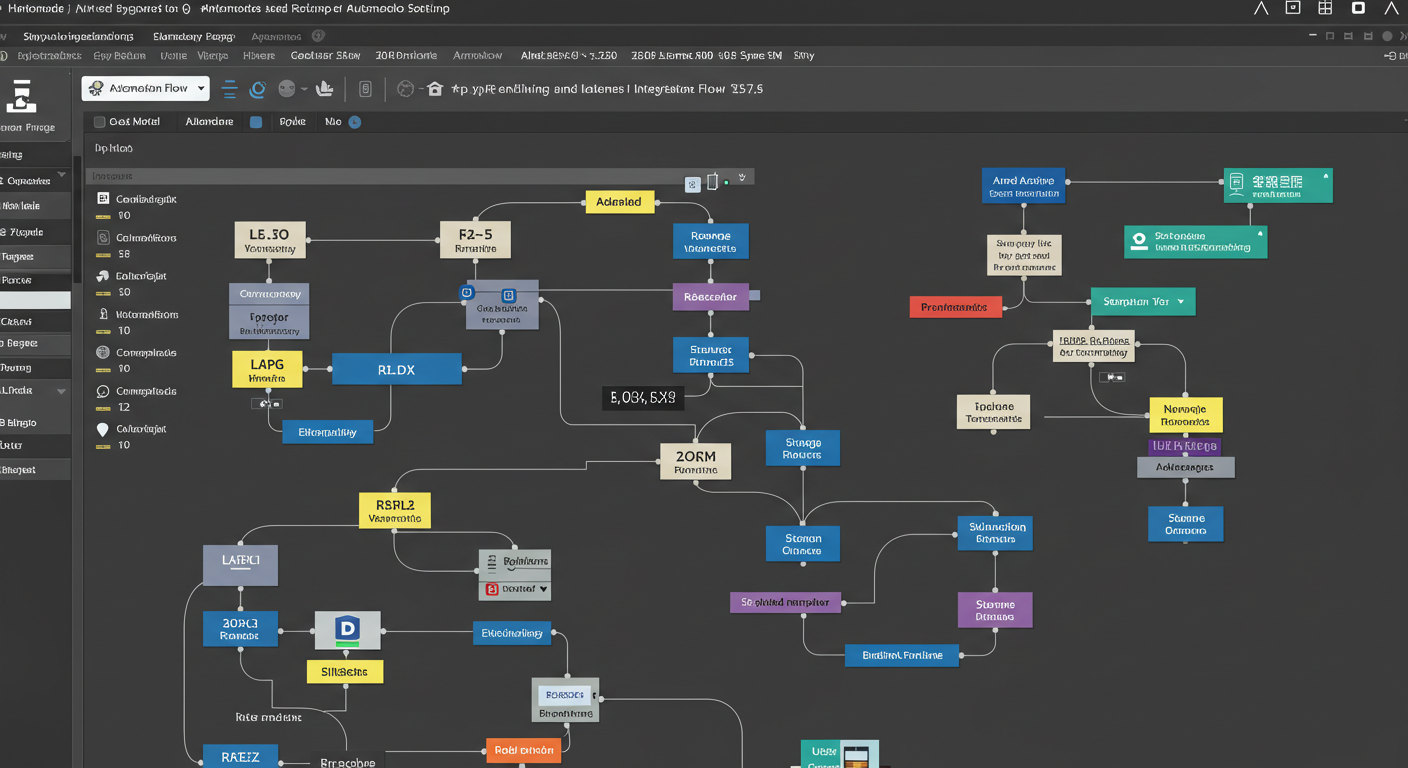Screen dimensions: 1408x768
Task: Click the phone outline icon on canvas bar
Action: pyautogui.click(x=713, y=181)
